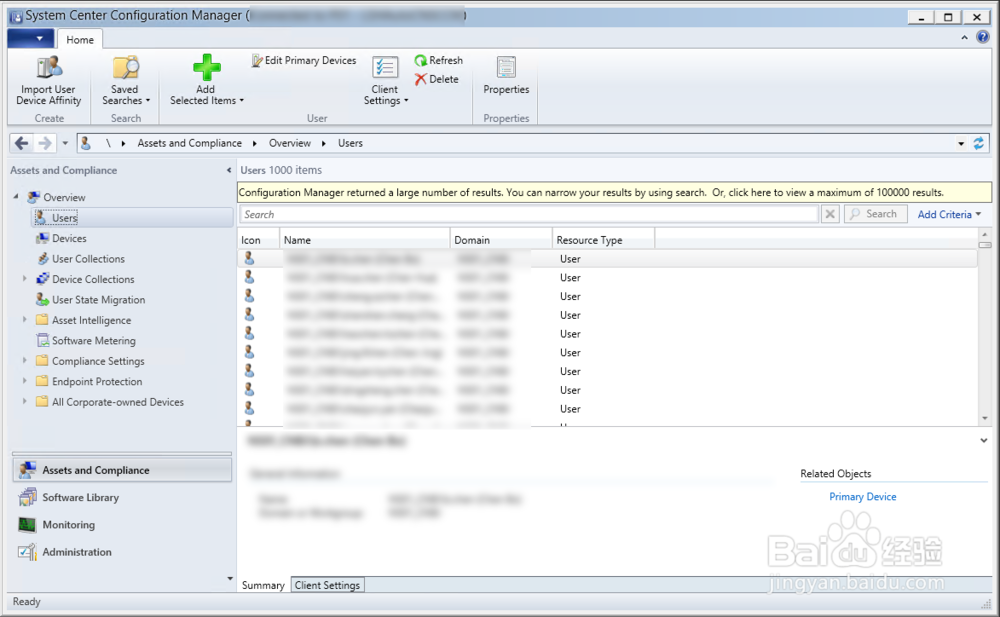Click Import User Device Affinity icon
Viewport: 1000px width, 617px height.
(48, 67)
